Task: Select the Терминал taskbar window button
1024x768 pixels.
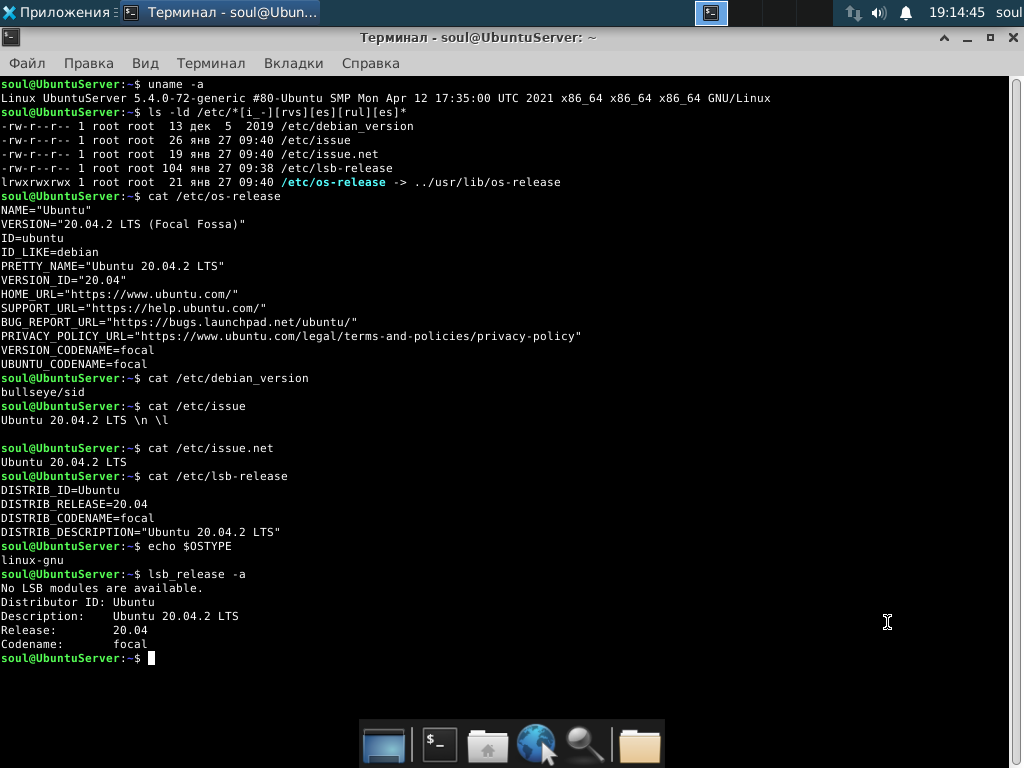Action: pos(220,12)
